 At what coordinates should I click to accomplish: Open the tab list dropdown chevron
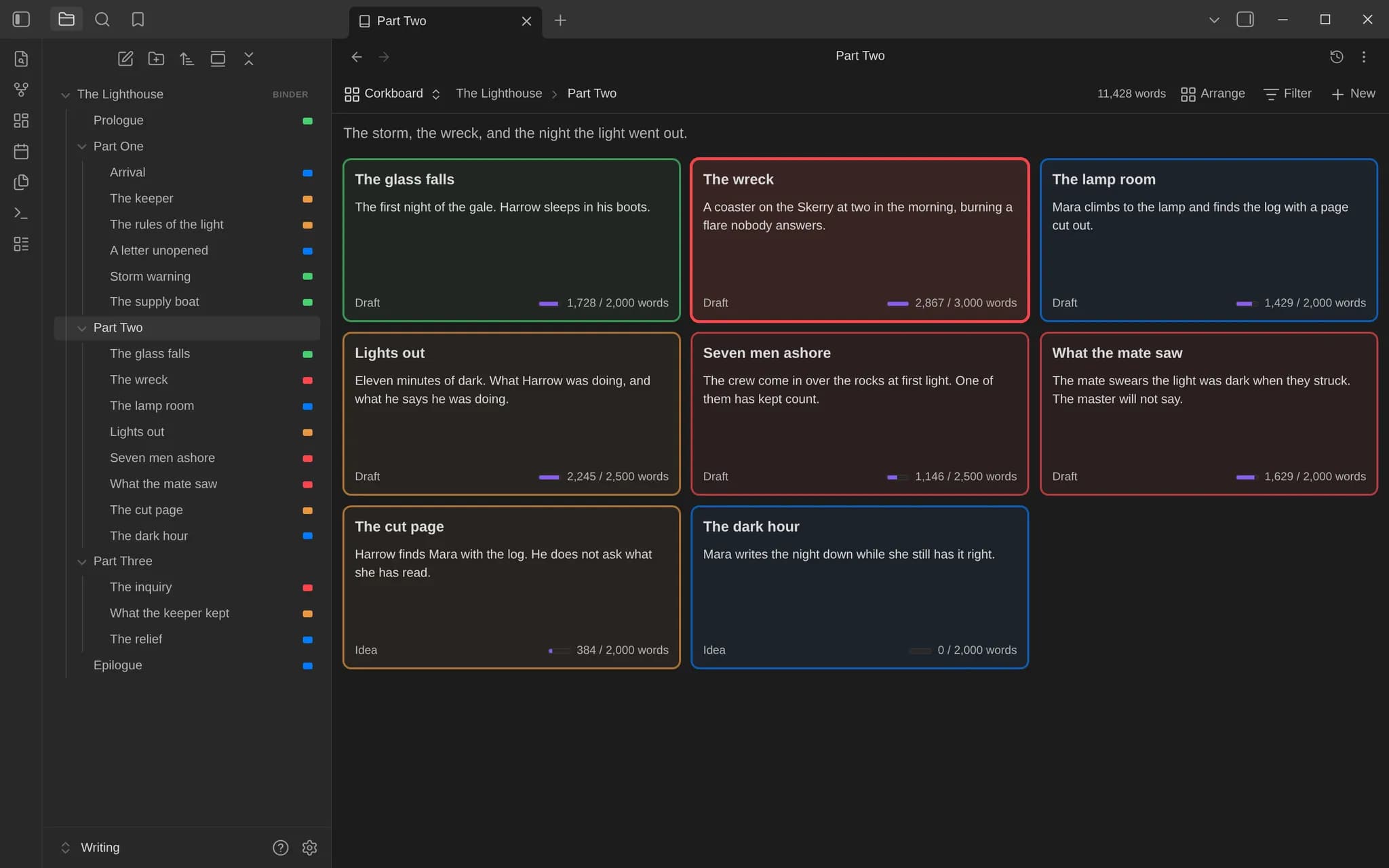pos(1214,20)
